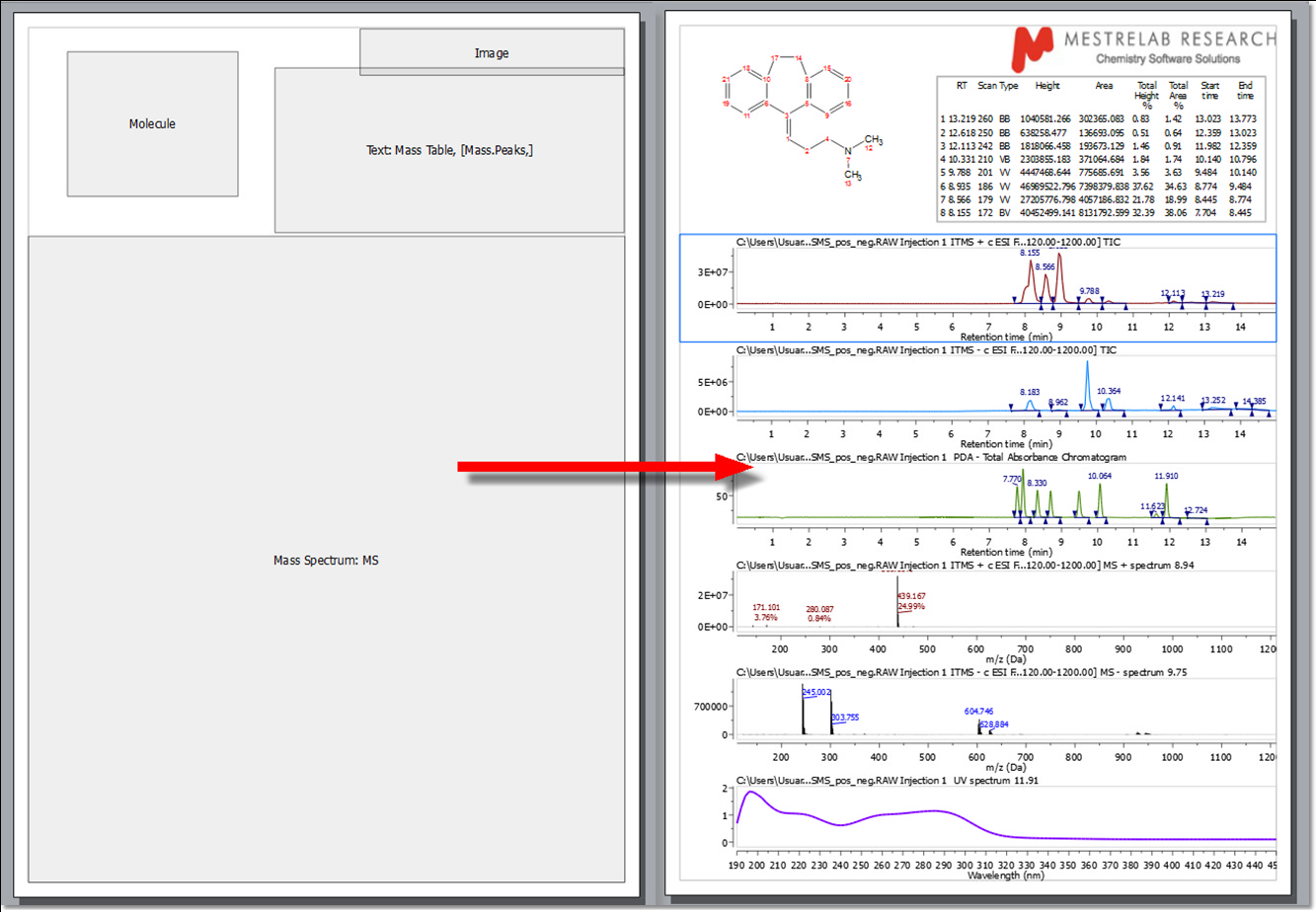Click peak label 13.219 in positive TIC

(x=1212, y=294)
